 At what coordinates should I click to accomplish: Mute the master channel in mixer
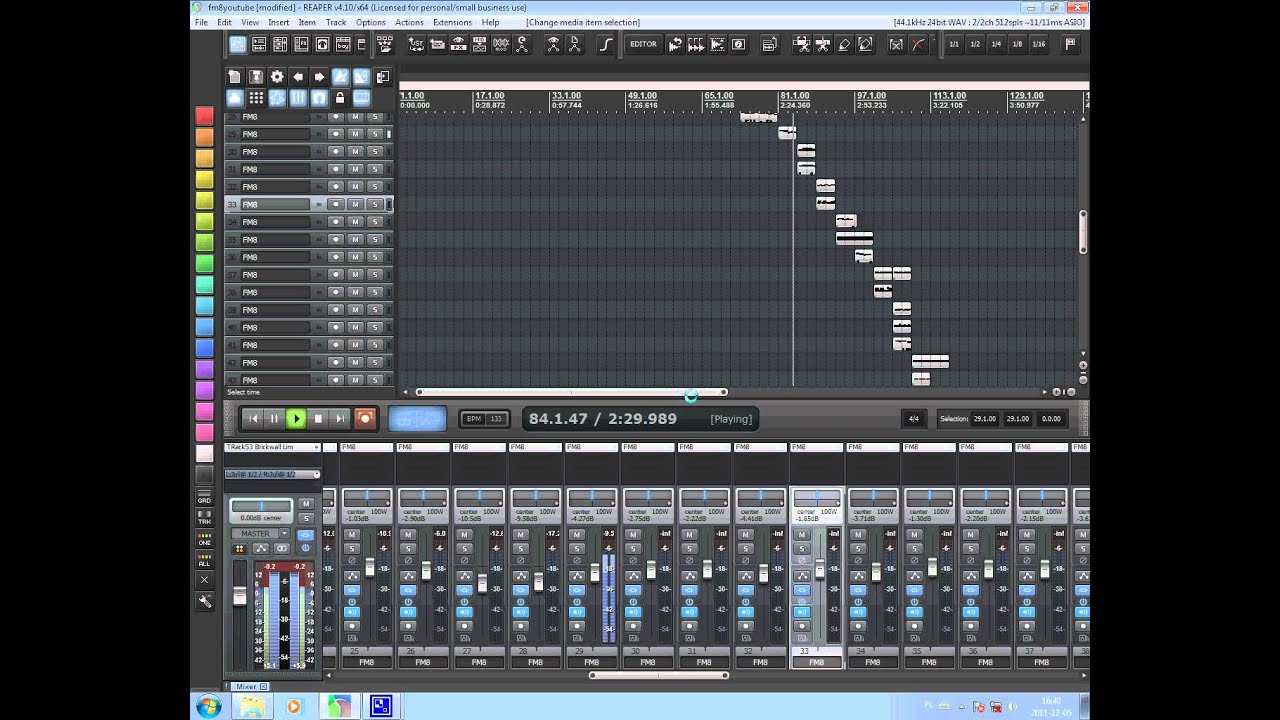[306, 504]
